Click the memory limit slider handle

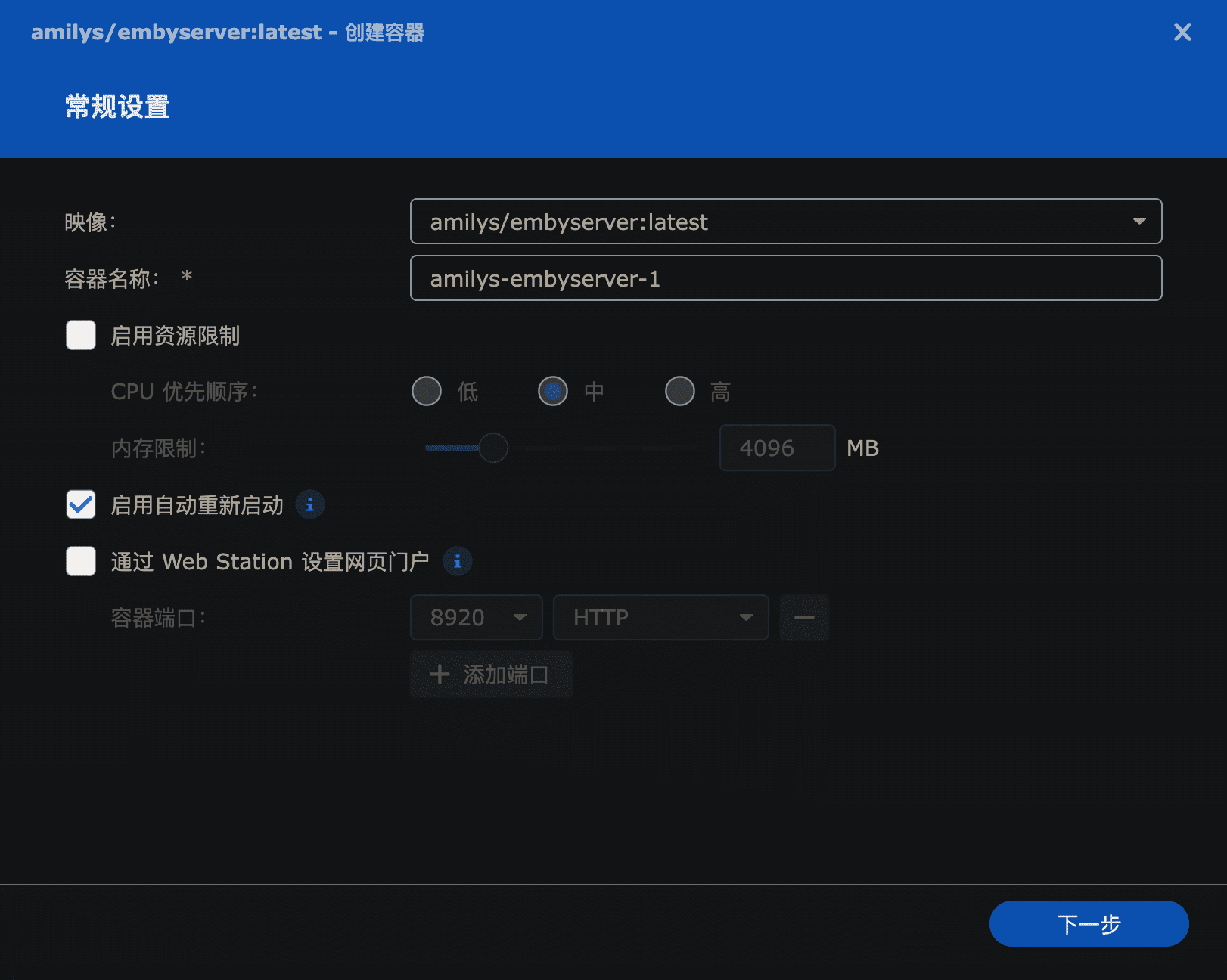[493, 448]
